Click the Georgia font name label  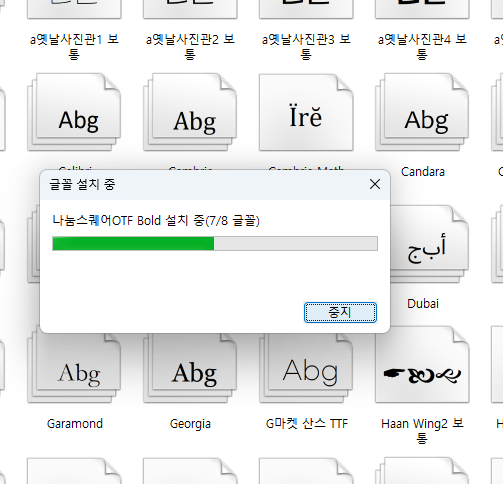[x=190, y=424]
